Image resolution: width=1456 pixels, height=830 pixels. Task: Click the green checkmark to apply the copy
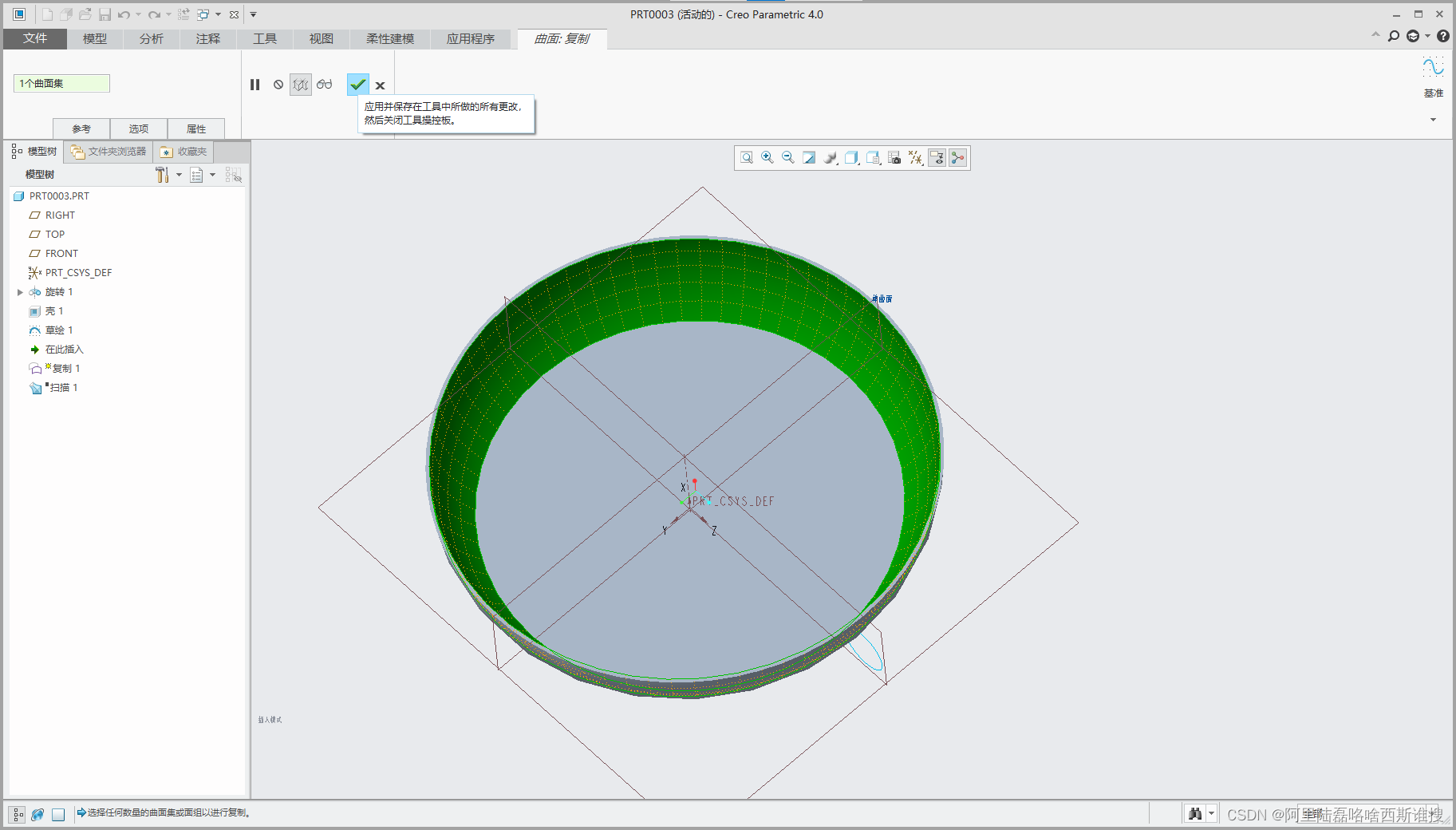[358, 84]
